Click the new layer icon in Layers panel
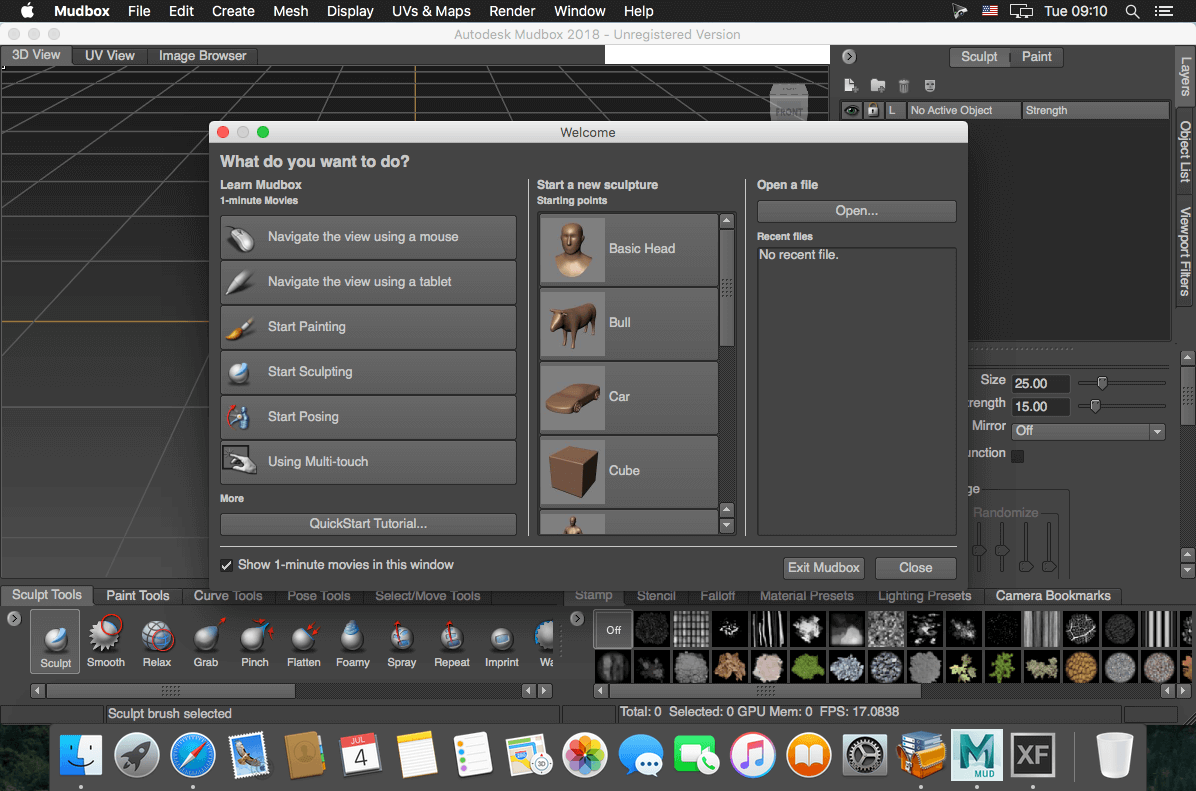This screenshot has height=791, width=1196. (x=851, y=85)
